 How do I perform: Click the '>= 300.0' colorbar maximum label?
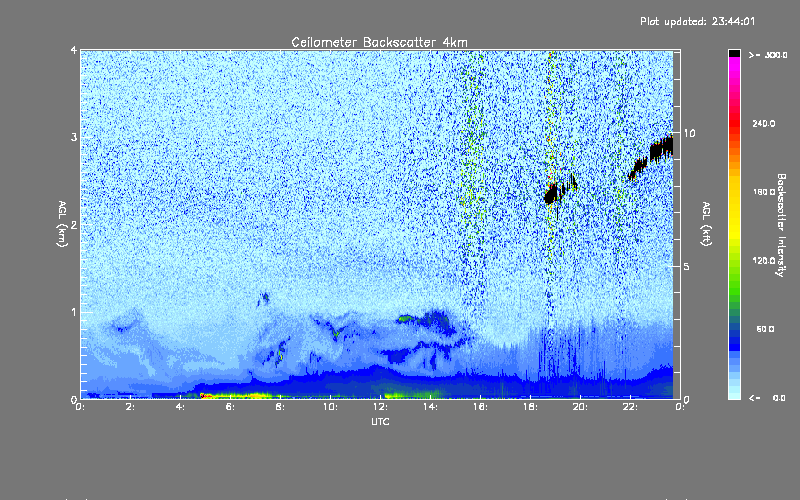767,55
